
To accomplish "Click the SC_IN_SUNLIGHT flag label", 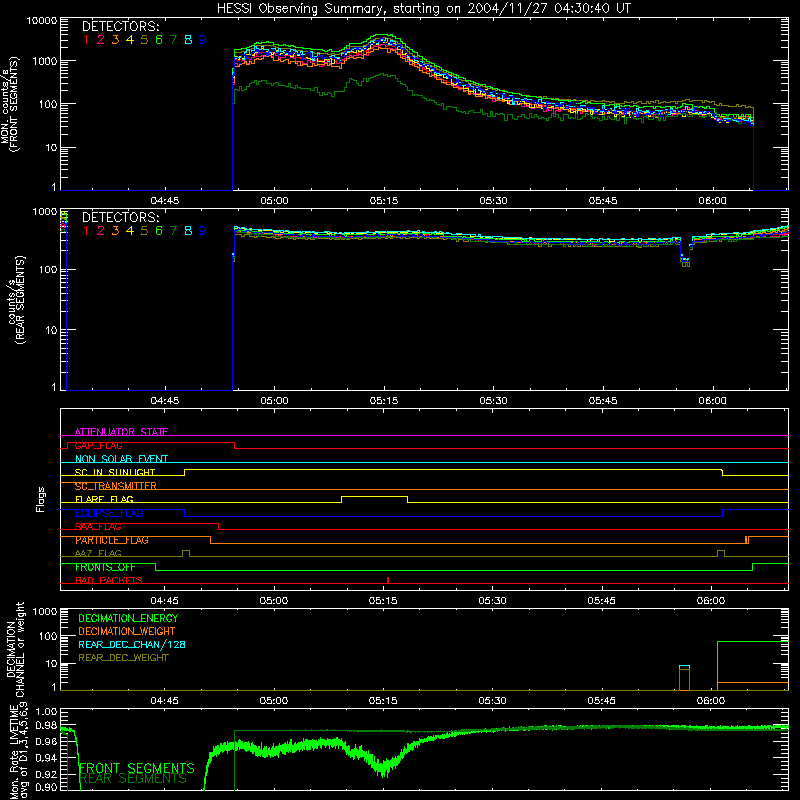I will (115, 472).
